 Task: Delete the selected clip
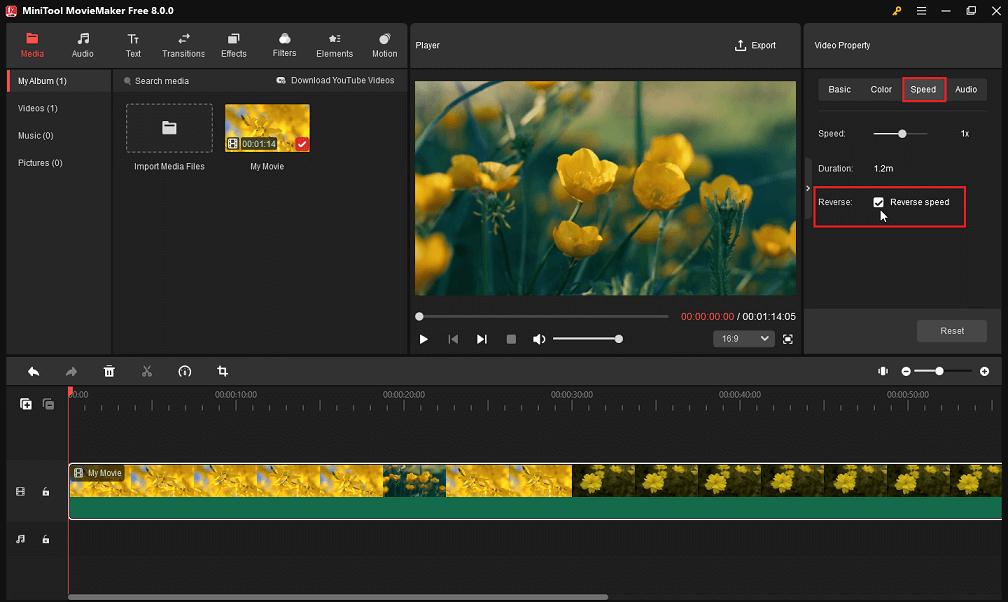pos(109,372)
